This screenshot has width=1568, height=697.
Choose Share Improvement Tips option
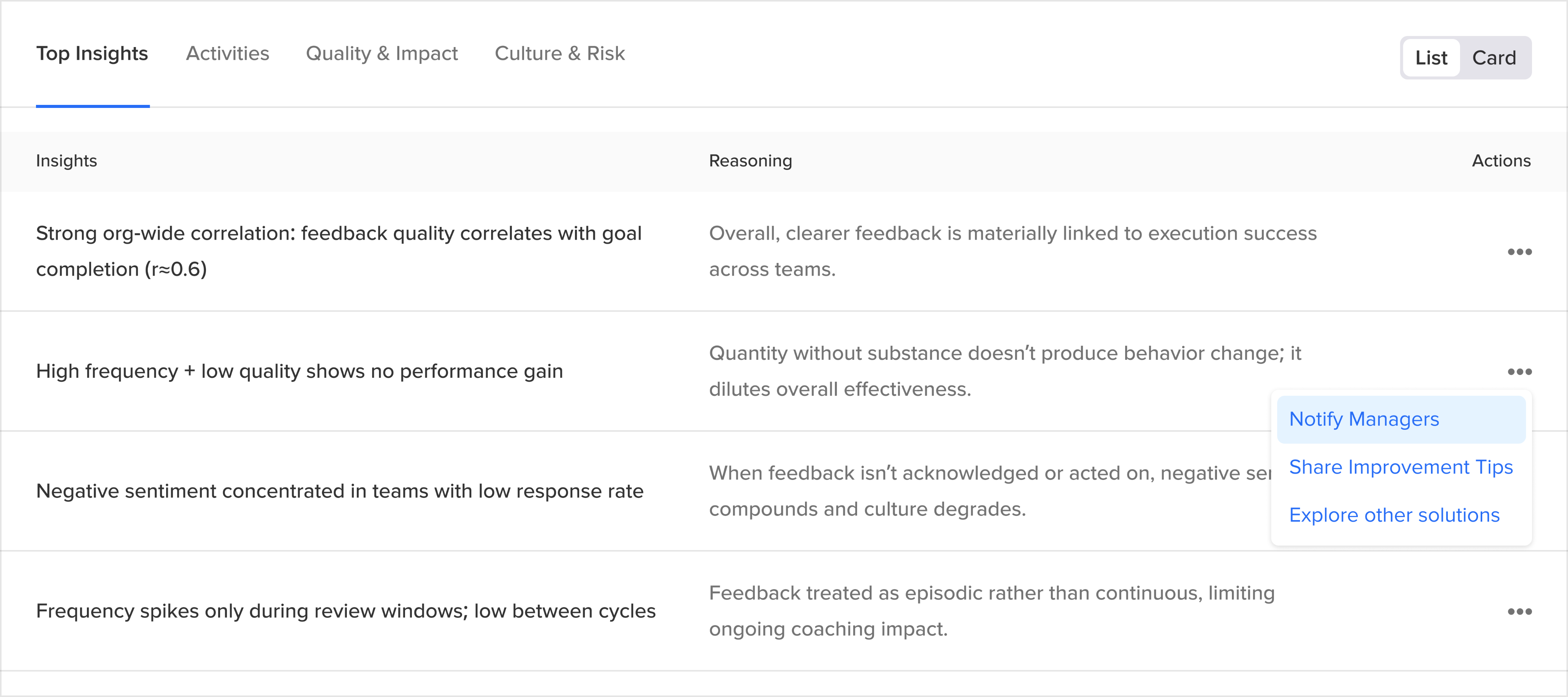1401,467
